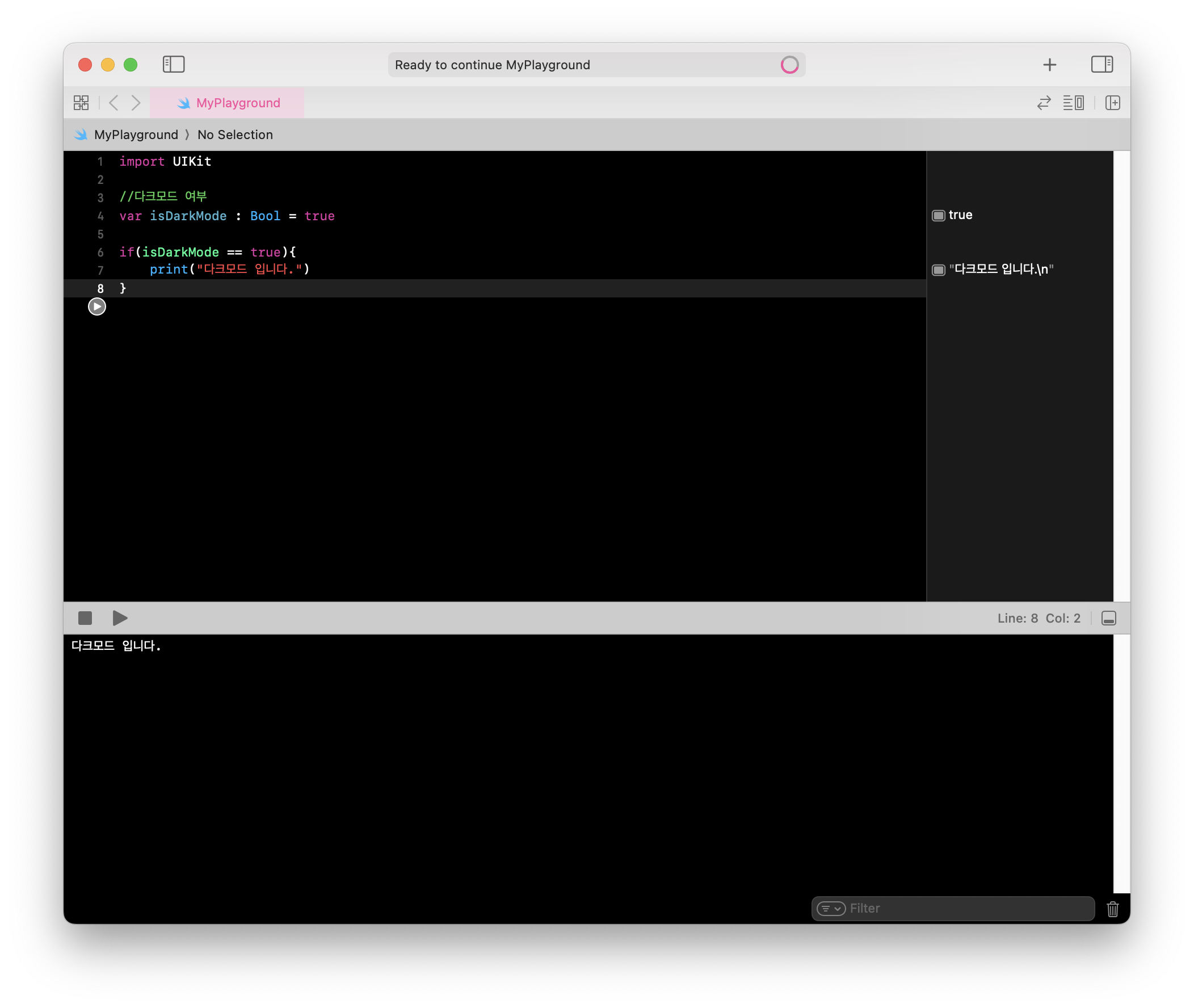Go back with the left chevron

(113, 103)
